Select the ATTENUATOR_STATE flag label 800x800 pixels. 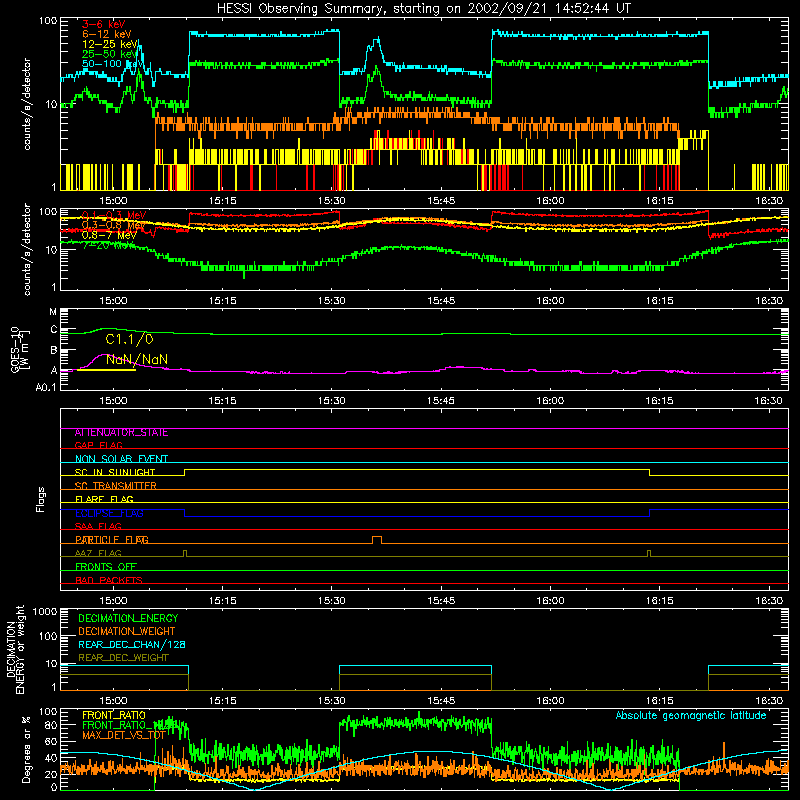[x=121, y=433]
